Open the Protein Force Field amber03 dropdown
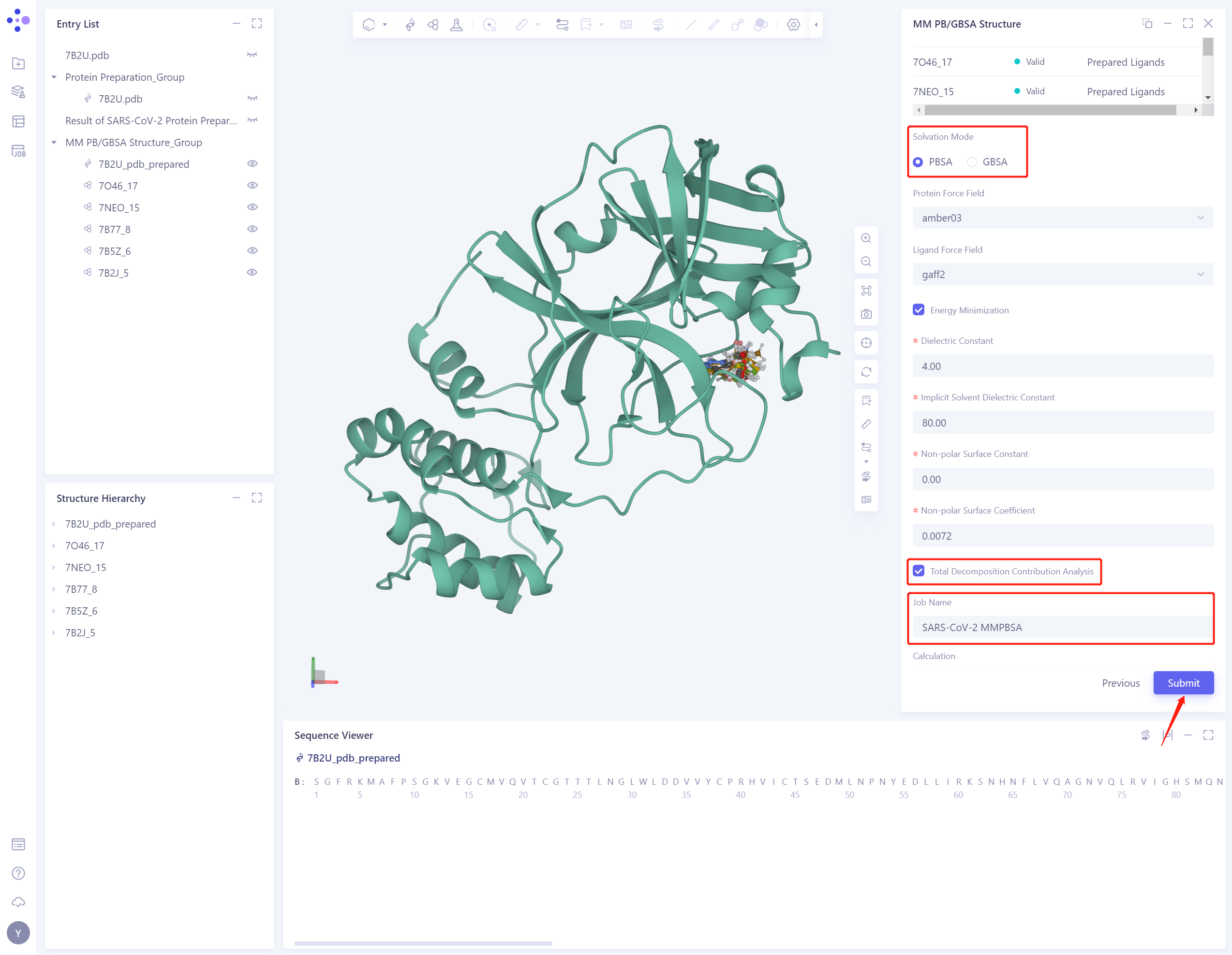This screenshot has height=955, width=1232. pyautogui.click(x=1063, y=218)
